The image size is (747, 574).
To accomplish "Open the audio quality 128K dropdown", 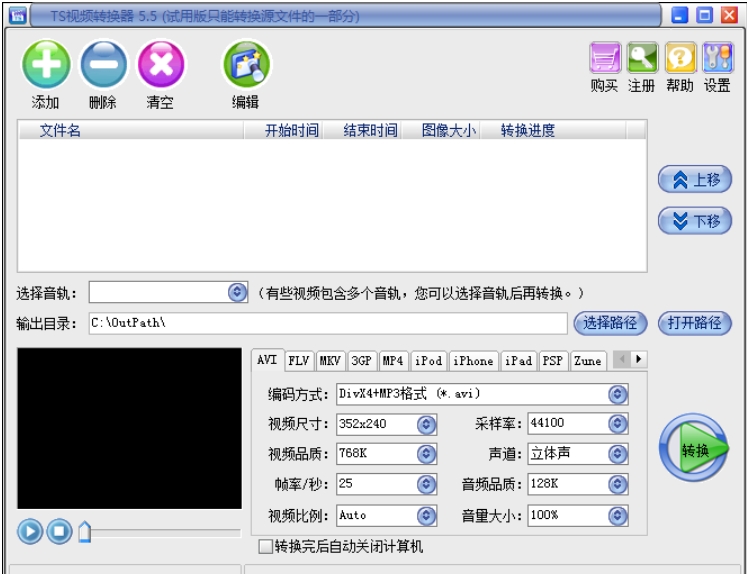I will (x=617, y=484).
